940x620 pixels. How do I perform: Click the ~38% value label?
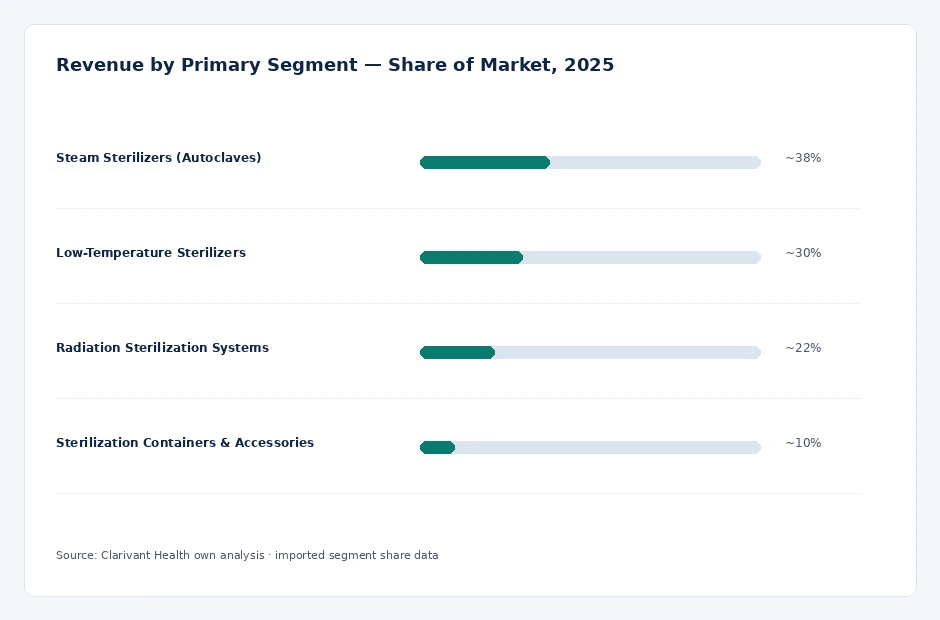pos(803,158)
